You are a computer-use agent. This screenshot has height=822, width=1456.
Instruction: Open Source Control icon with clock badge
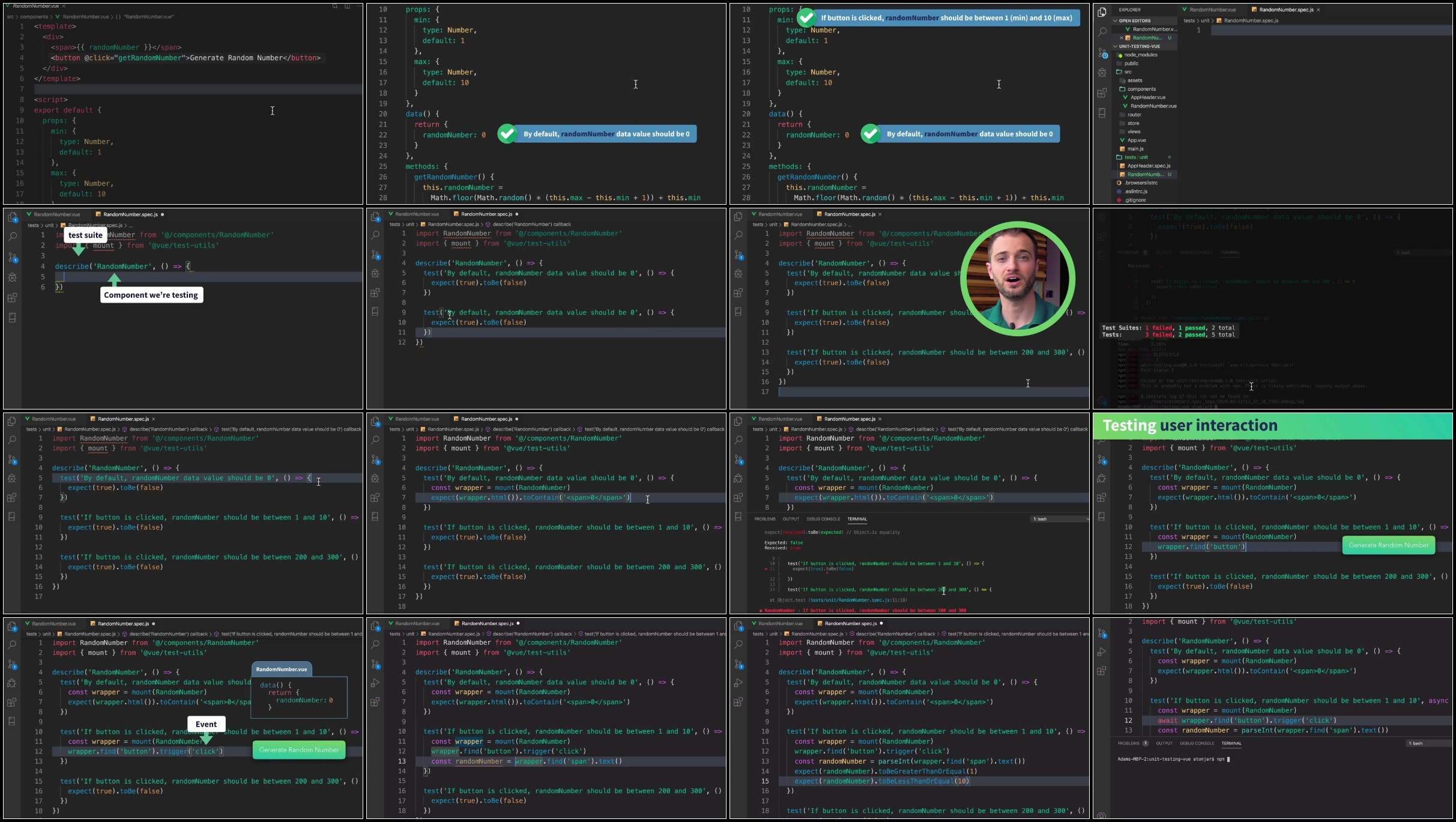coord(1102,53)
